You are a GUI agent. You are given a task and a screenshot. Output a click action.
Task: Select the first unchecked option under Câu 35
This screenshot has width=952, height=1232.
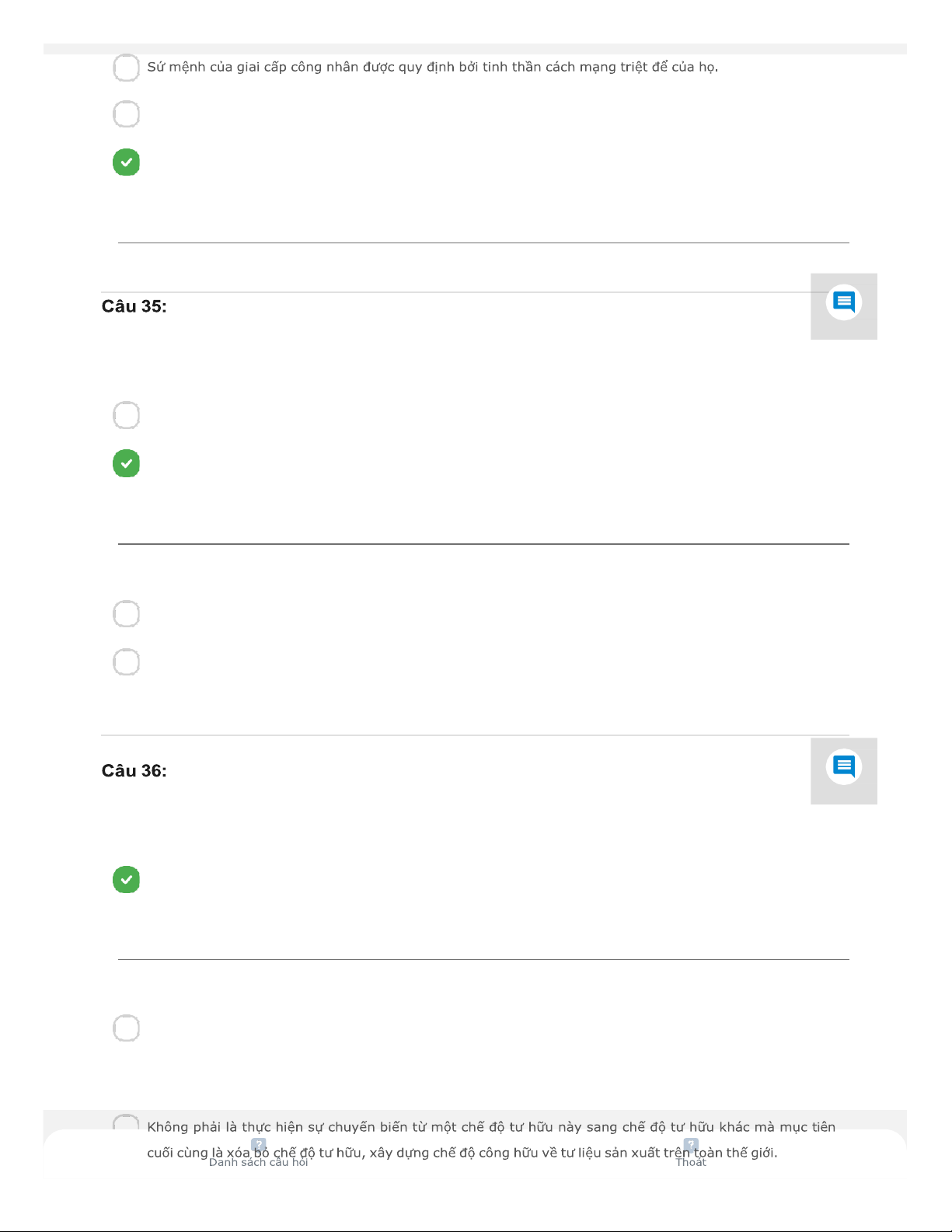click(x=127, y=415)
